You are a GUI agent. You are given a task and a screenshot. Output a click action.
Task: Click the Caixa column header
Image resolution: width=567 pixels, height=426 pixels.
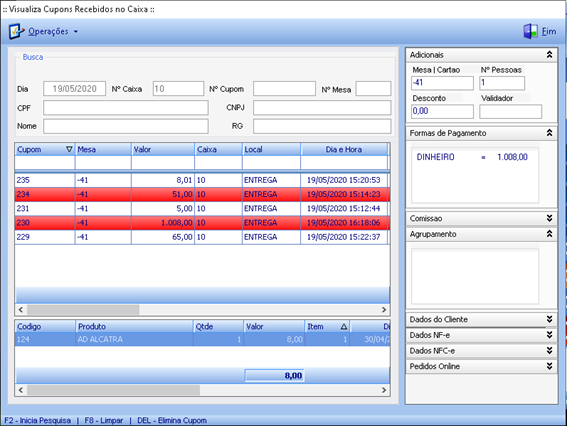click(x=218, y=149)
